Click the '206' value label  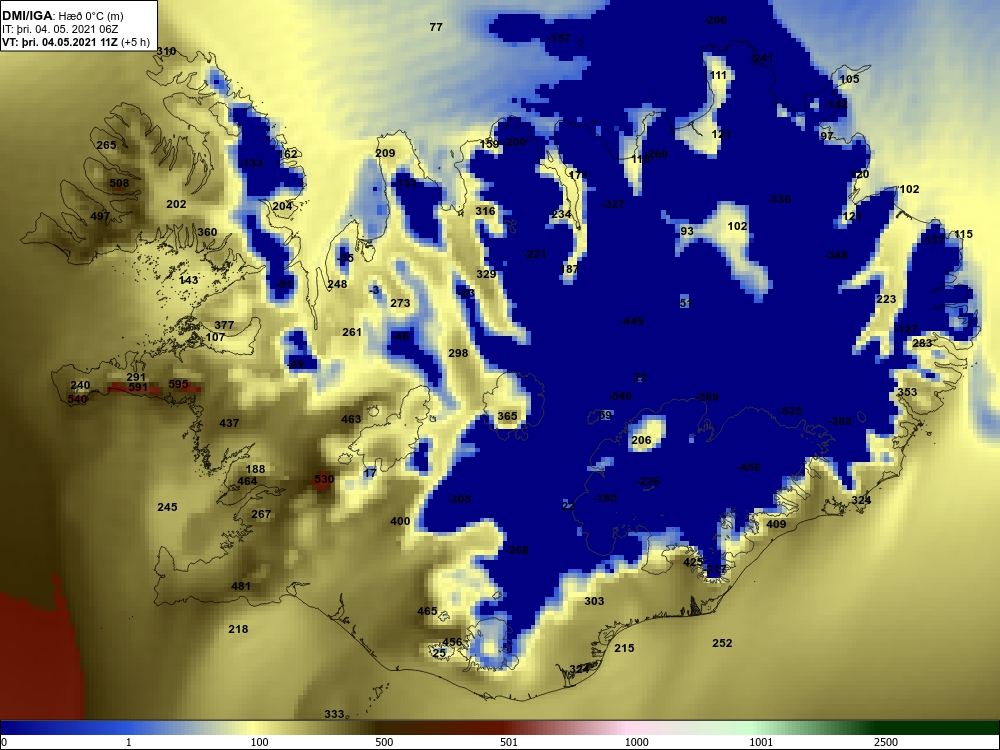click(x=642, y=440)
